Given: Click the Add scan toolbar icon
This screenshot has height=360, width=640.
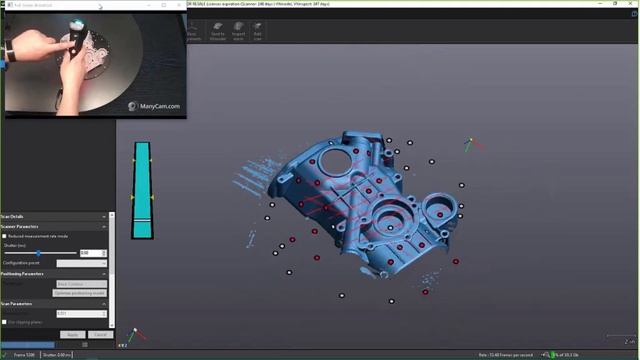Looking at the screenshot, I should pyautogui.click(x=258, y=31).
